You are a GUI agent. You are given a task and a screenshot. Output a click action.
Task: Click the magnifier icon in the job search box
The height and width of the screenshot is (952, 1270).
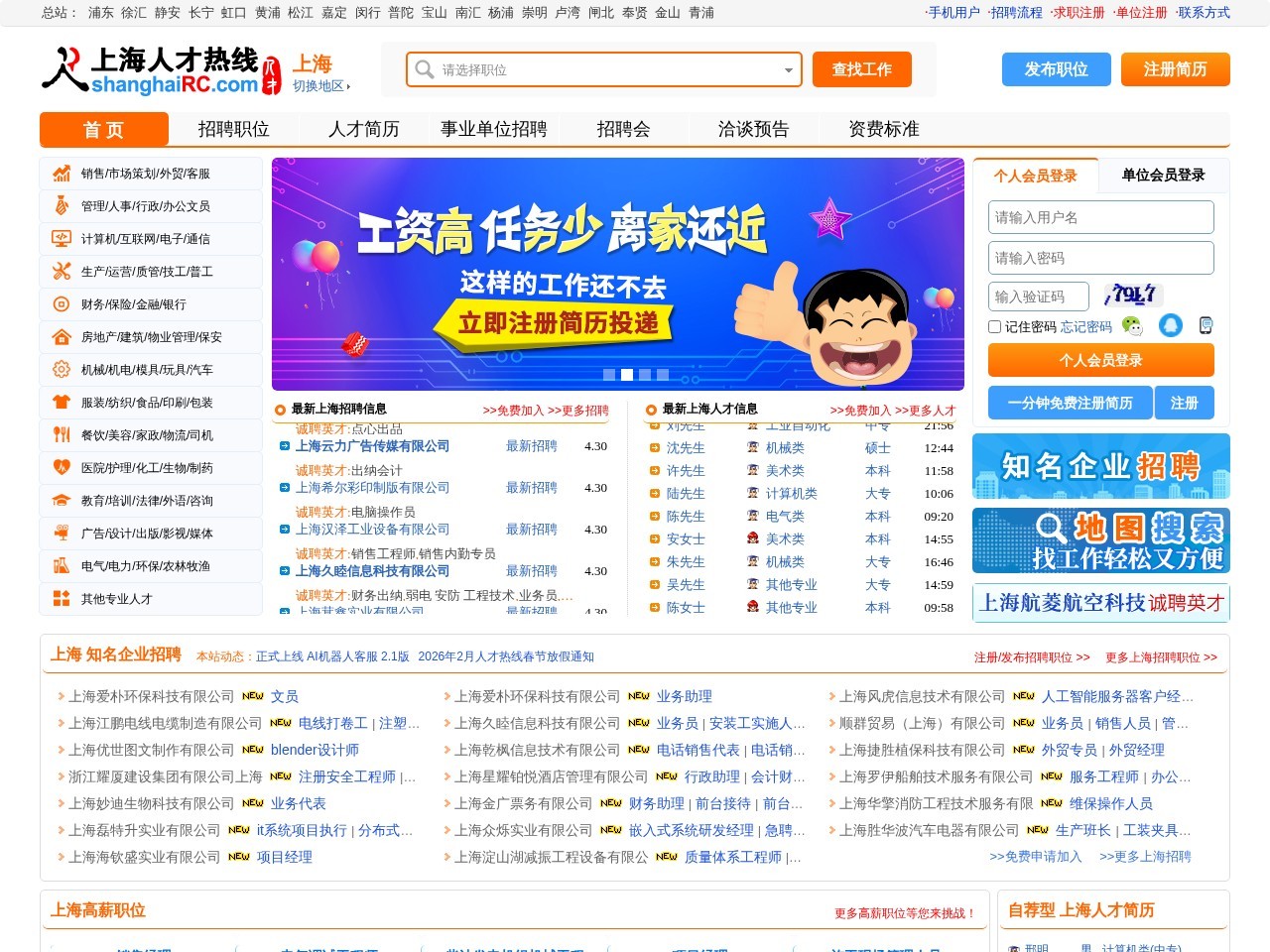point(425,69)
